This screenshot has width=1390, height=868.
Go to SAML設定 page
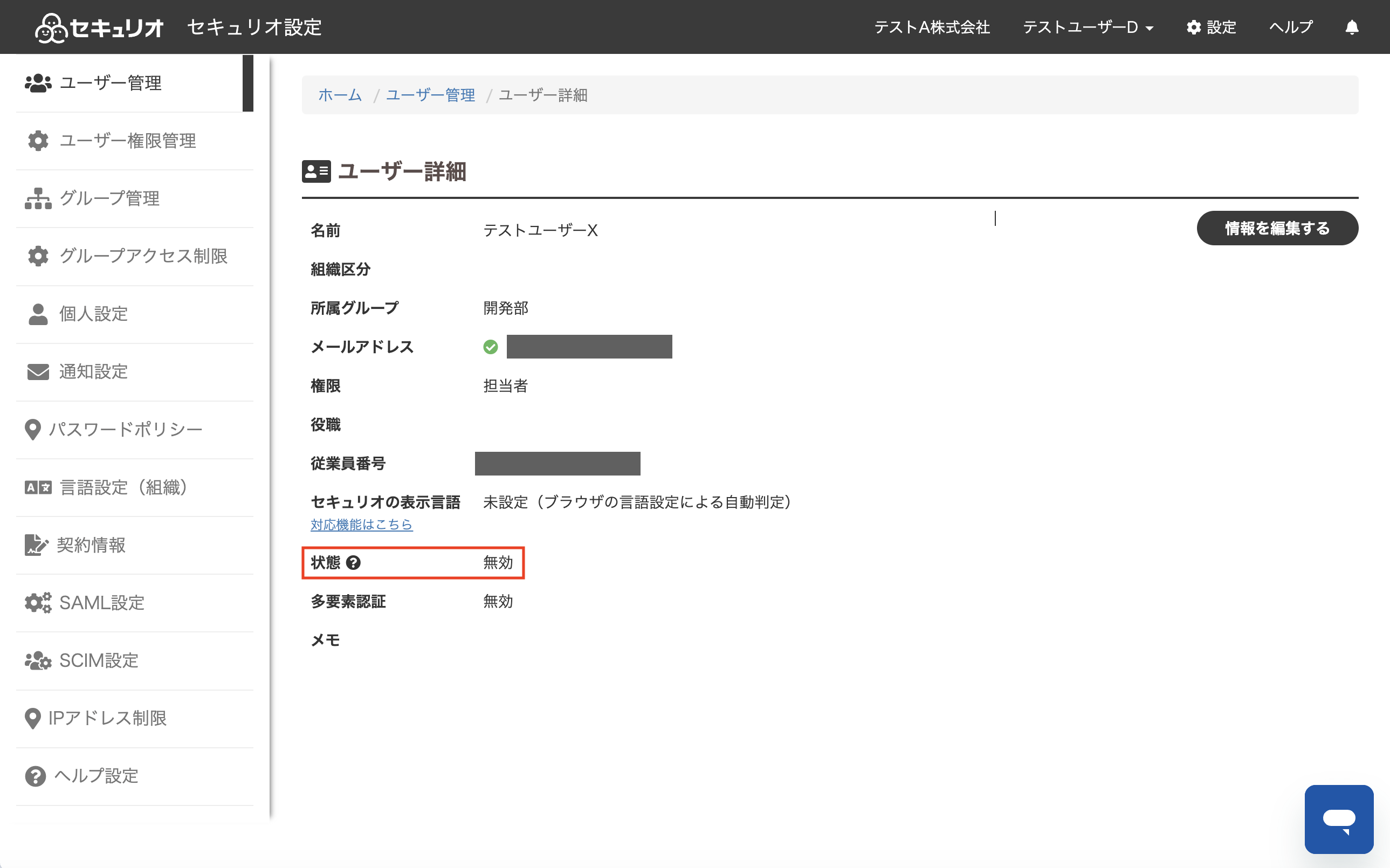[134, 603]
